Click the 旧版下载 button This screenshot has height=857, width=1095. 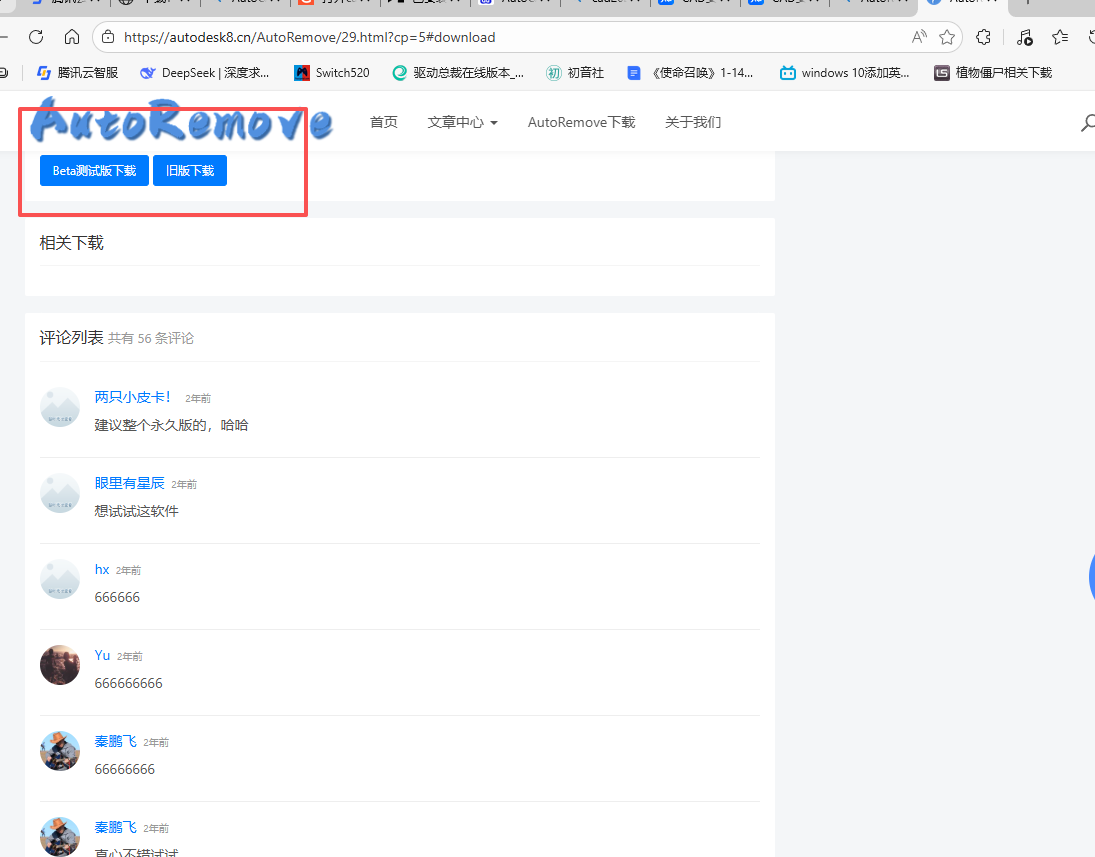coord(190,171)
